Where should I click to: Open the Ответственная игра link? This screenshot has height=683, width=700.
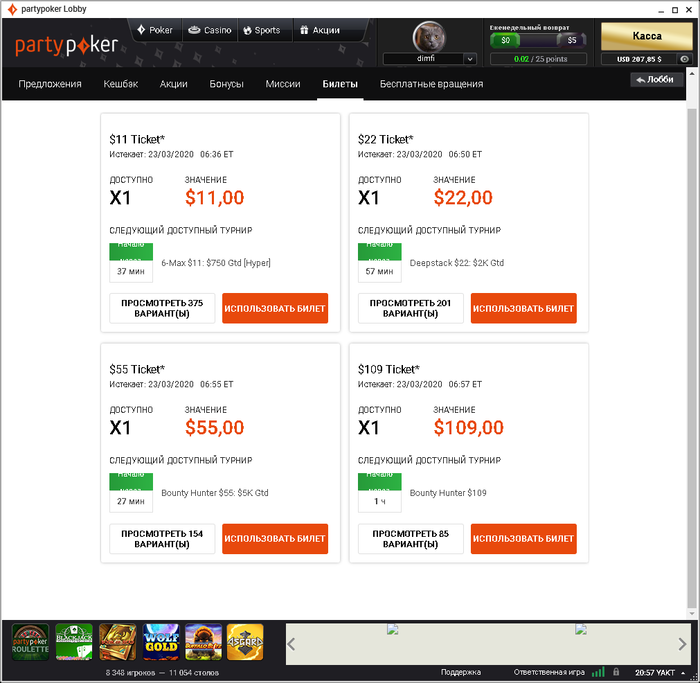(549, 672)
